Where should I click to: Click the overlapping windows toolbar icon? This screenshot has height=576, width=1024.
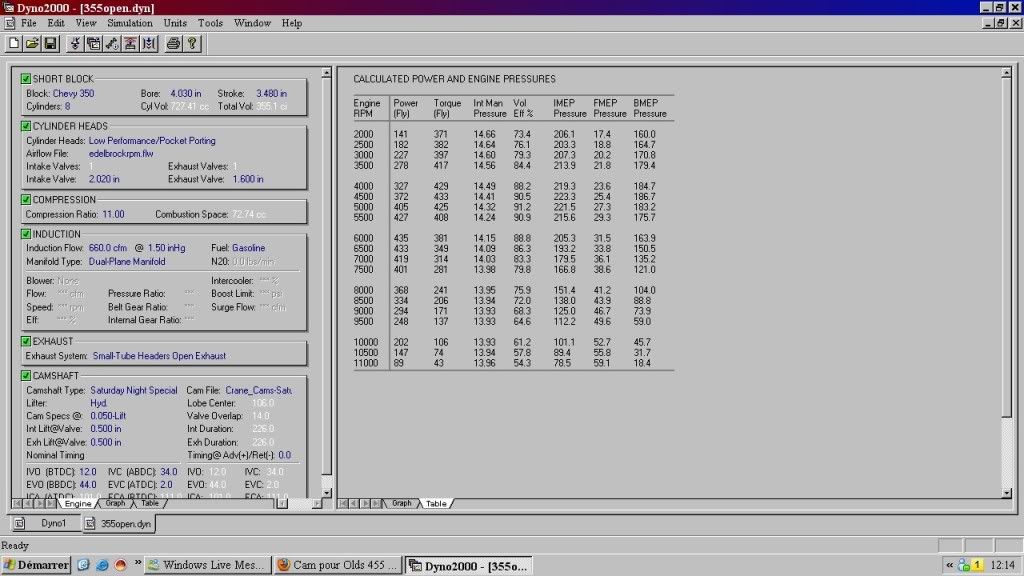[x=93, y=44]
